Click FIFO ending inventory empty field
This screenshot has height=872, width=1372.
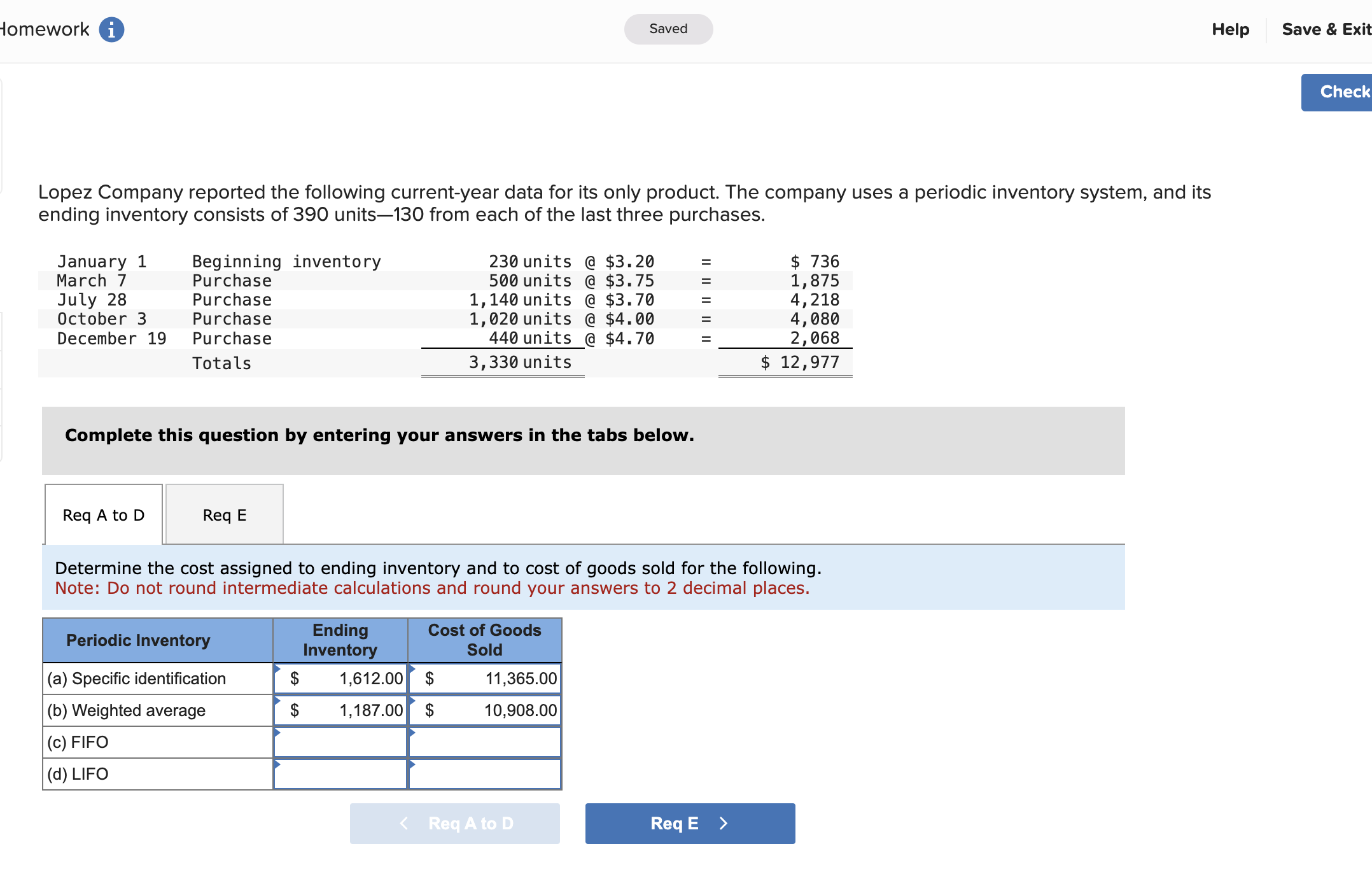click(x=340, y=742)
